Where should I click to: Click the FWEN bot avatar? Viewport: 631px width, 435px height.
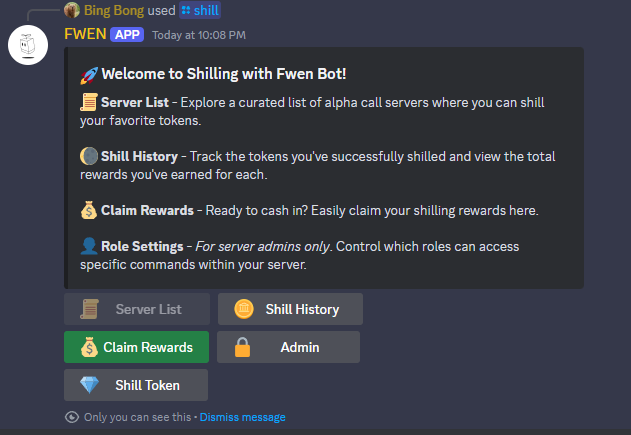29,46
